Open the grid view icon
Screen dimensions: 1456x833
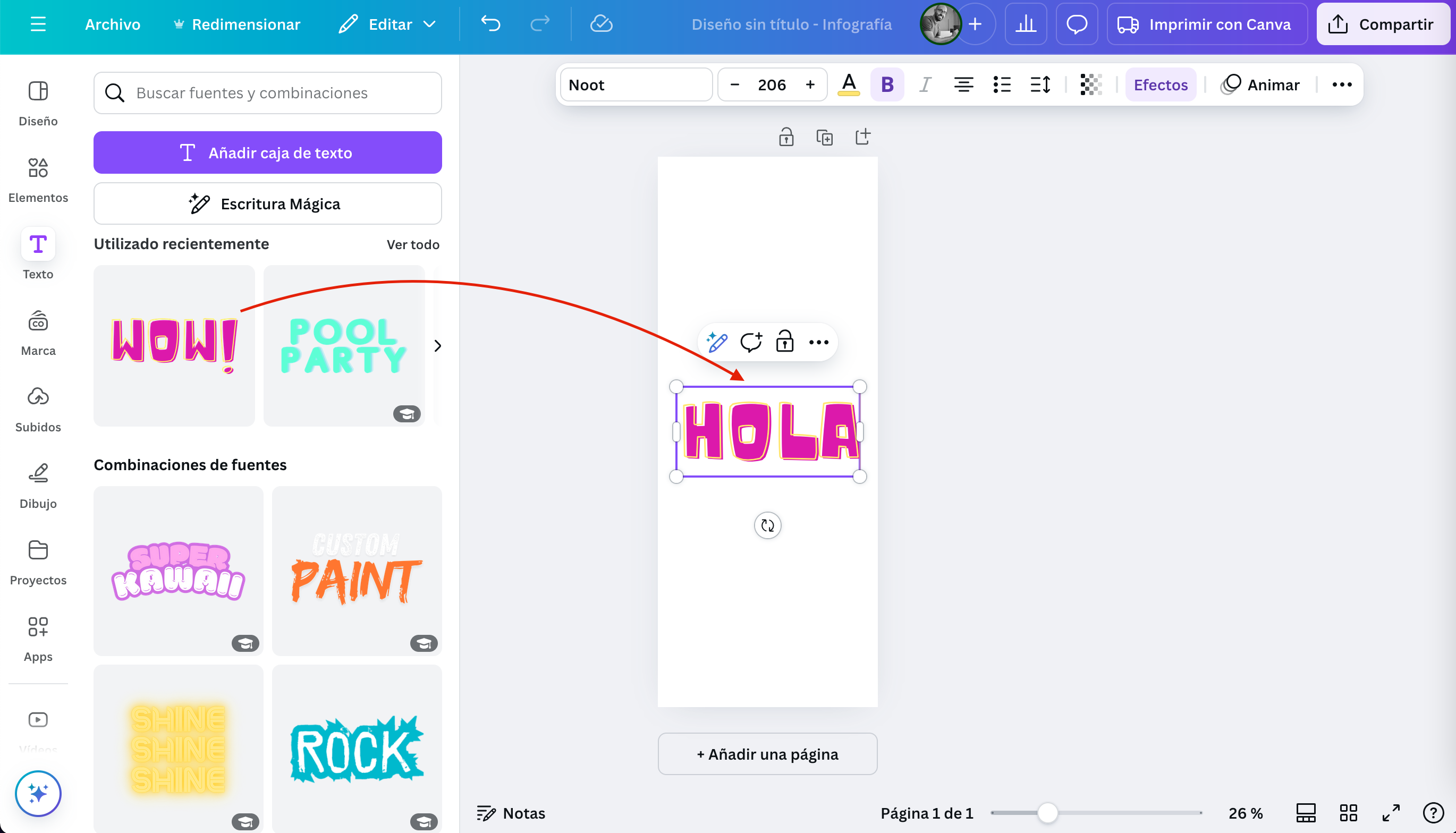[x=1349, y=812]
